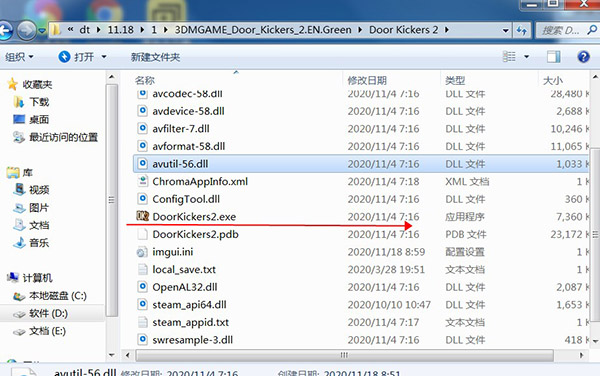The width and height of the screenshot is (600, 376).
Task: Sort by 大小 column header
Action: 553,80
